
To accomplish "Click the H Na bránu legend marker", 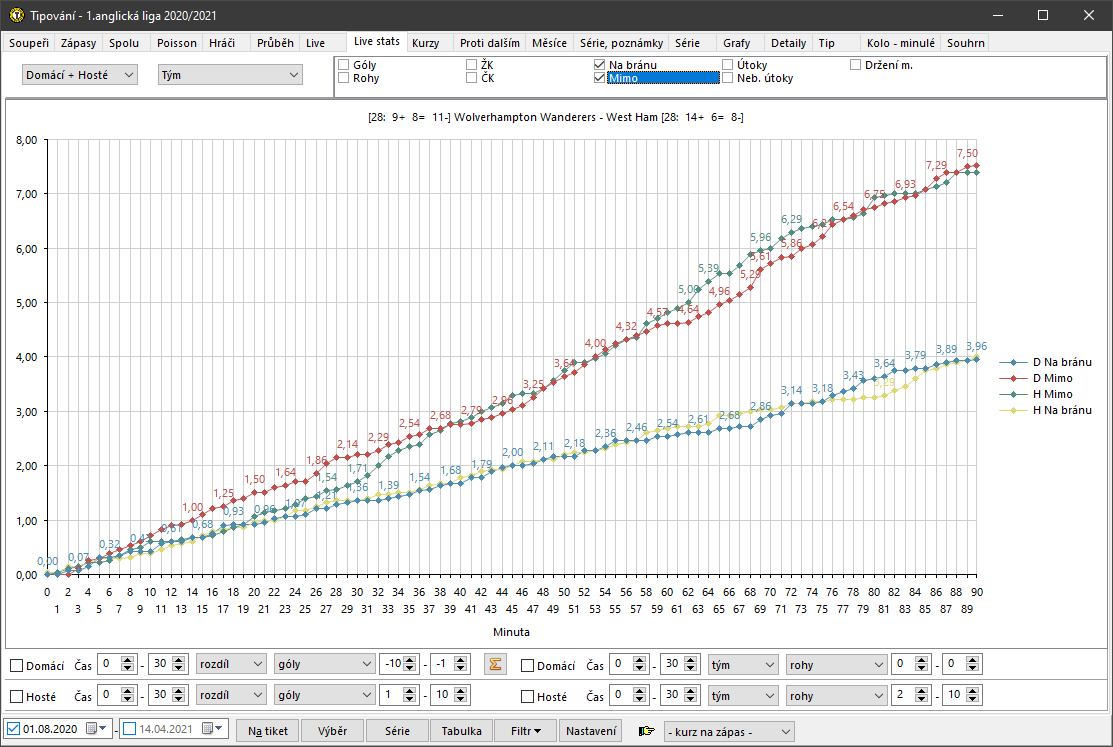I will pos(1013,411).
